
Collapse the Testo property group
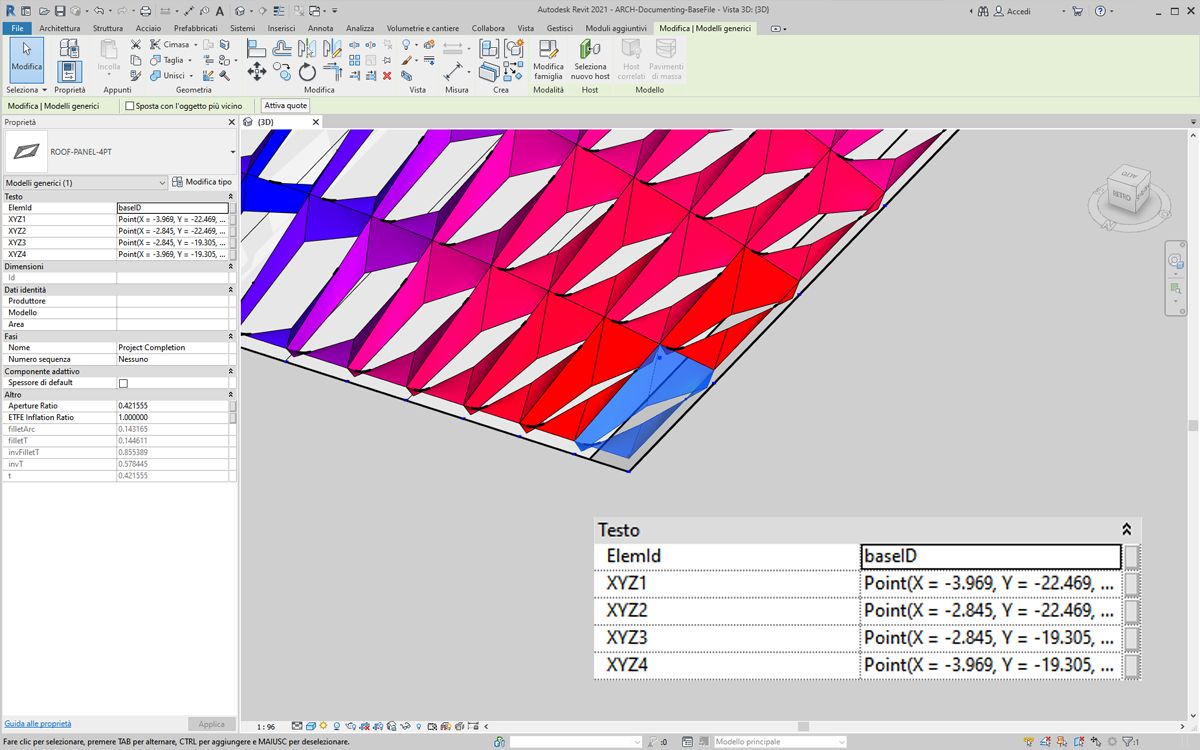[x=231, y=197]
